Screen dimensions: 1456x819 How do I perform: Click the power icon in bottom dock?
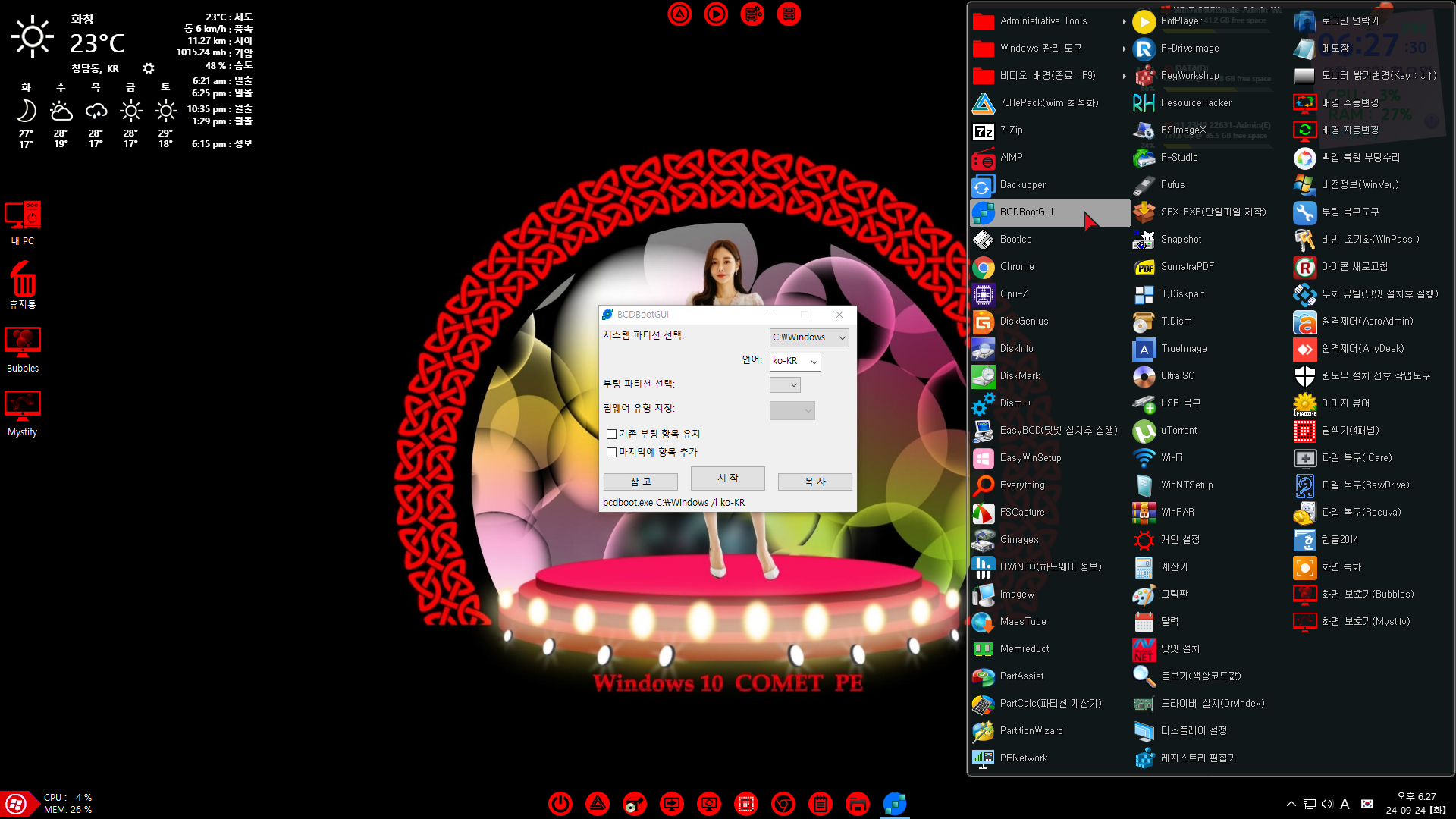560,803
